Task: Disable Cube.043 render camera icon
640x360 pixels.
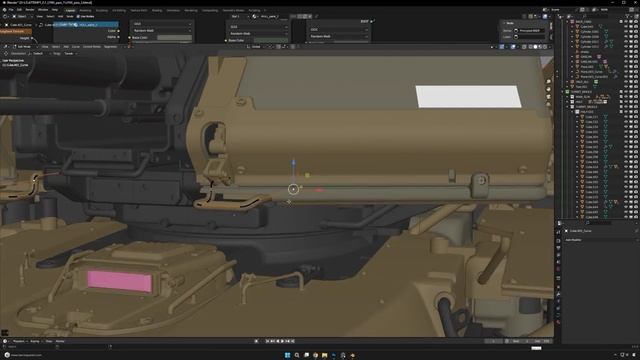Action: (636, 27)
